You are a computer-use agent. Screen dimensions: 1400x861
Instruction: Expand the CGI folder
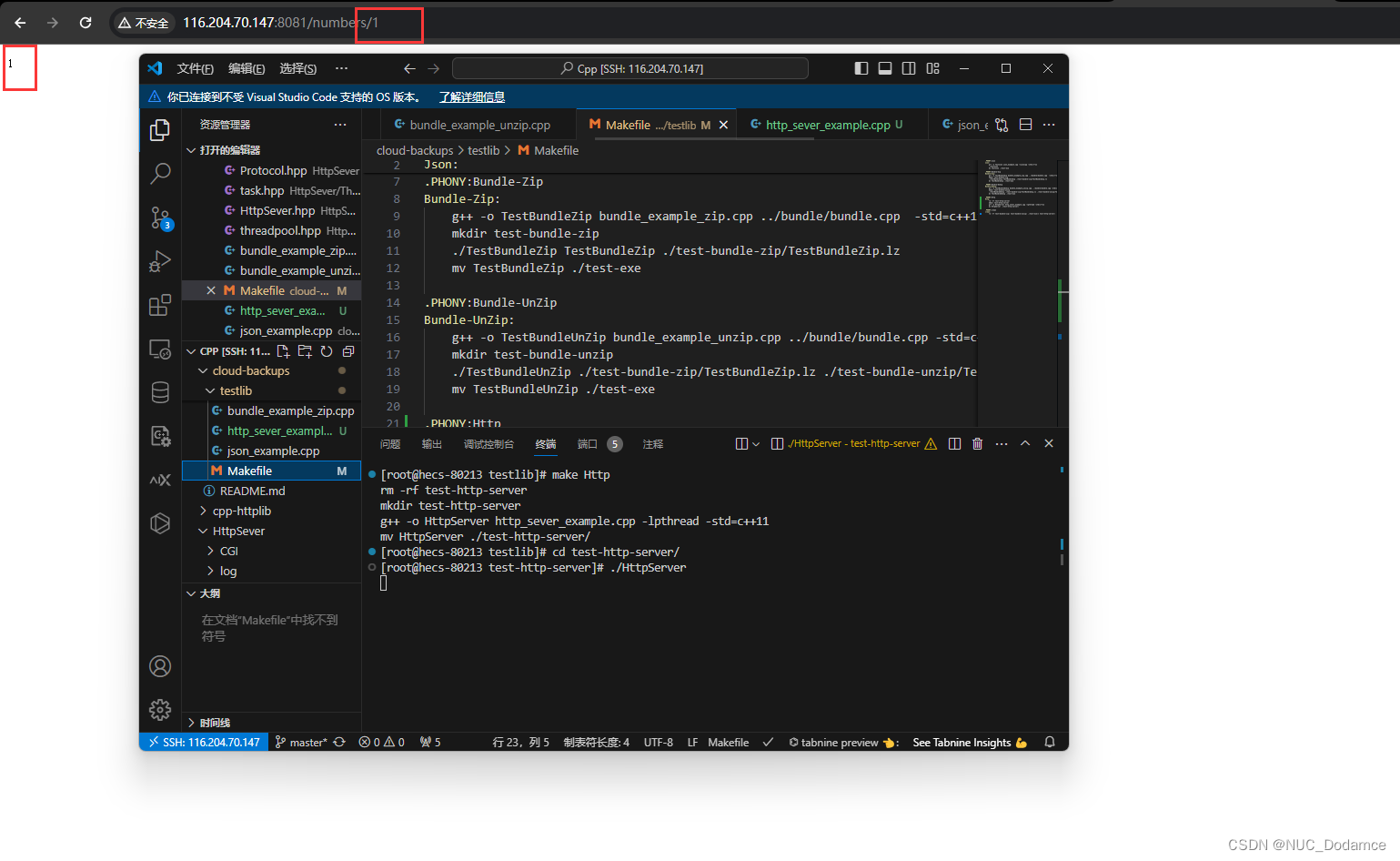click(x=211, y=552)
